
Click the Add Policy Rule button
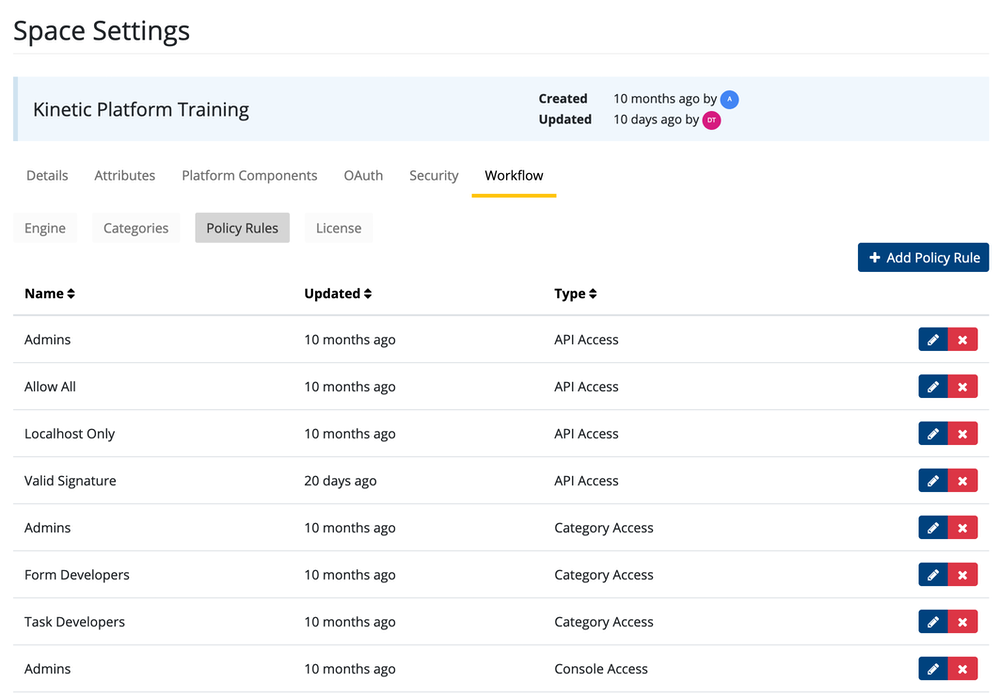pos(923,258)
